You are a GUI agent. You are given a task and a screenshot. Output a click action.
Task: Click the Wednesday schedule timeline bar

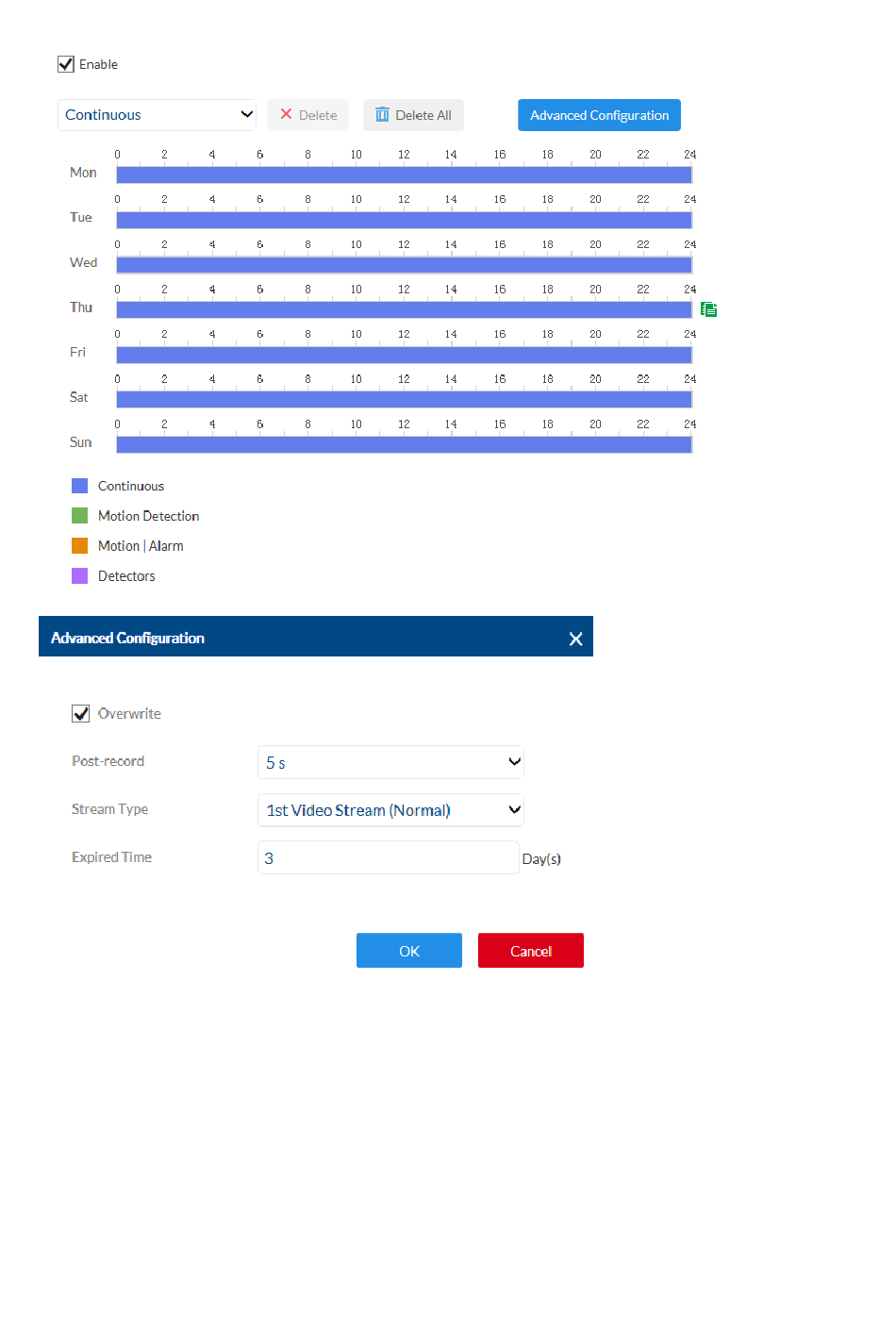pyautogui.click(x=404, y=265)
